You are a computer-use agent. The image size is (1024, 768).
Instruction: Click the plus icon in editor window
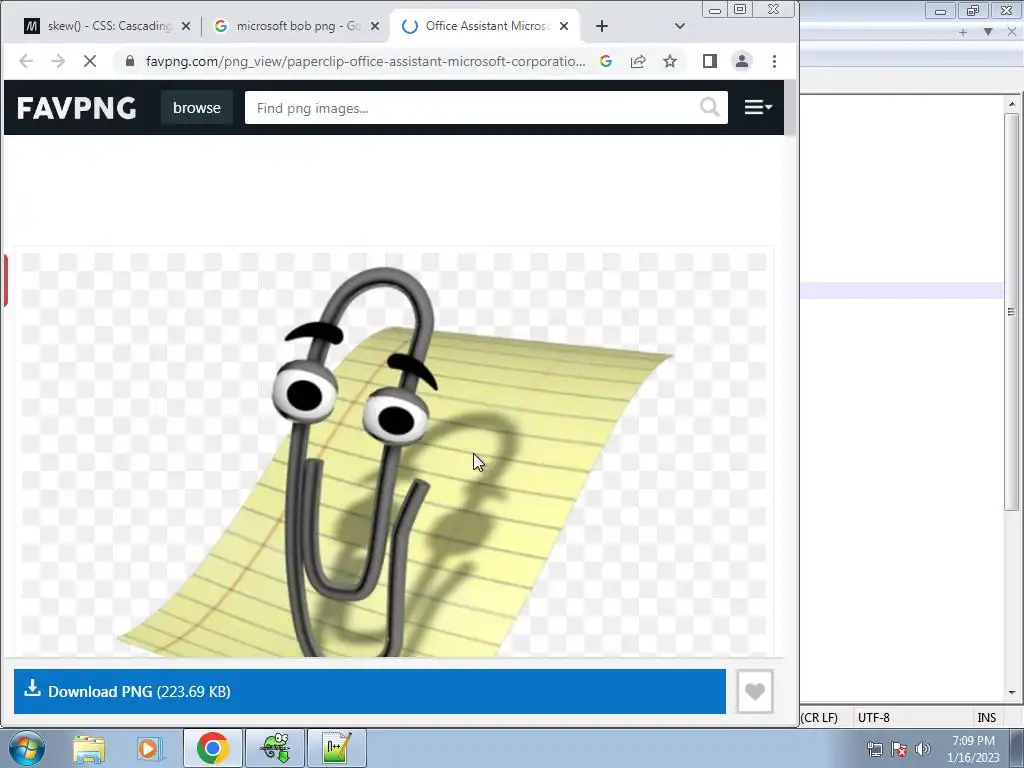click(963, 32)
